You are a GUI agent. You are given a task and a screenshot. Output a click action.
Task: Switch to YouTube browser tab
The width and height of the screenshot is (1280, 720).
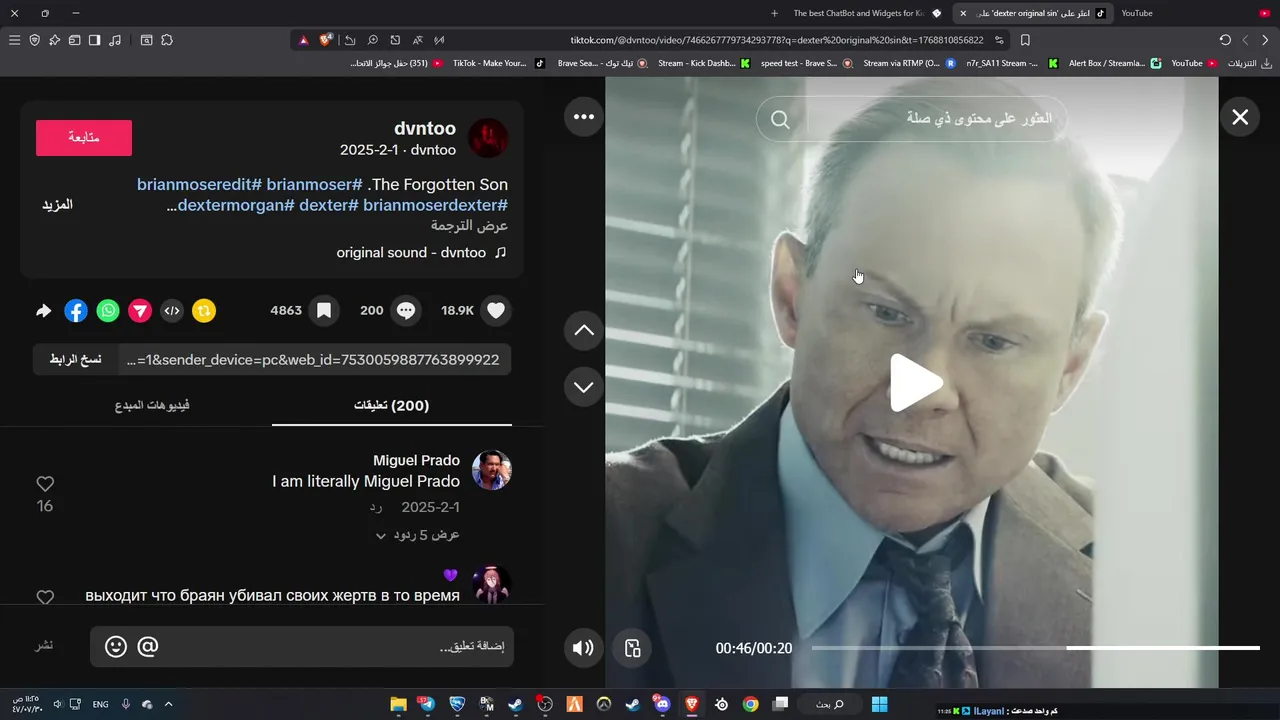pyautogui.click(x=1194, y=13)
